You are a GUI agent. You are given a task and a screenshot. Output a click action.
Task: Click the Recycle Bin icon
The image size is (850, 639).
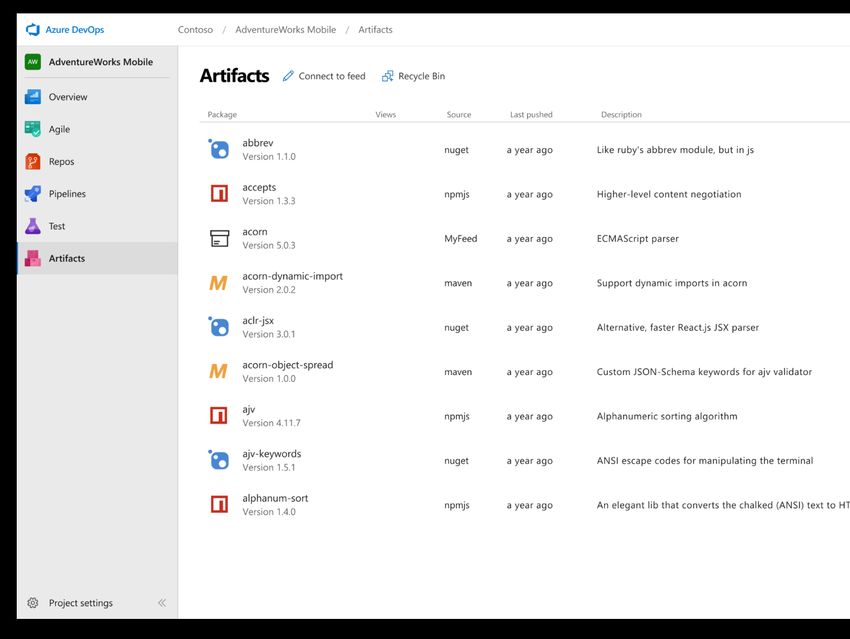pos(387,76)
